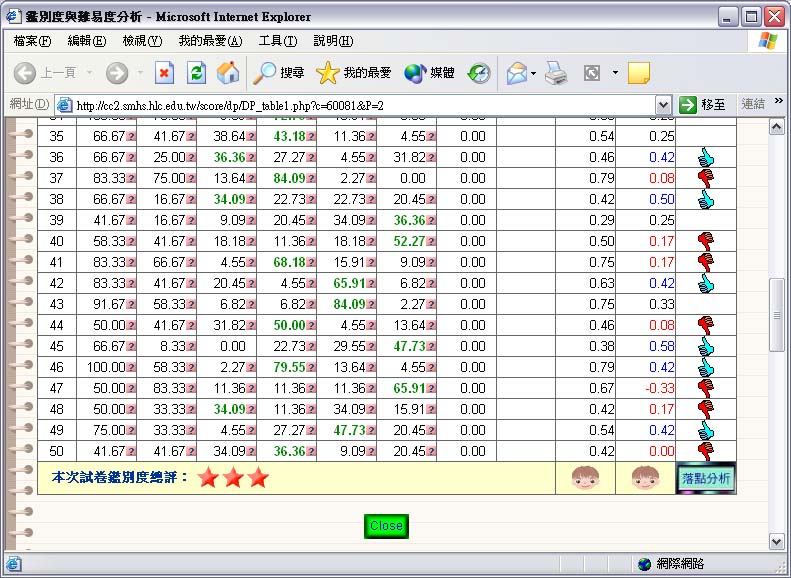Open the 檔案(F) menu
Screen dimensions: 791x578
[x=32, y=41]
